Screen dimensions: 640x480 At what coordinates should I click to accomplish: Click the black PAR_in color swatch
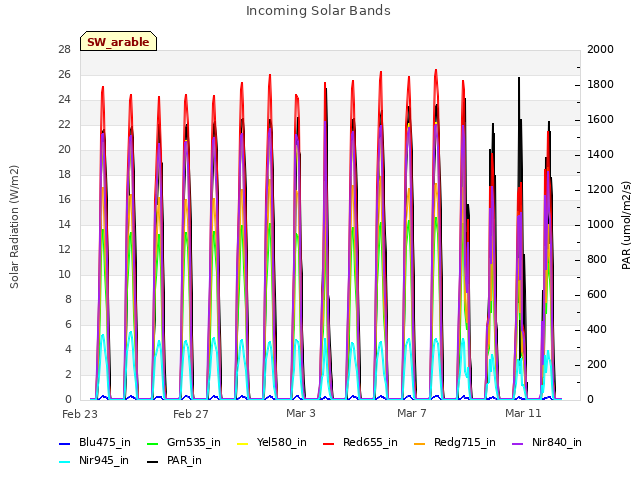coord(152,462)
